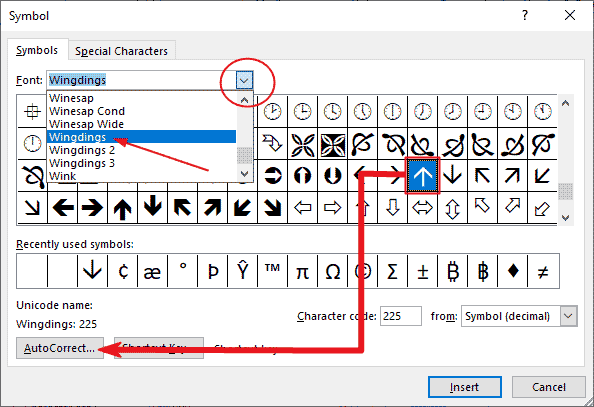The image size is (594, 407).
Task: Pick the Omega symbol from recent symbols
Action: 333,271
